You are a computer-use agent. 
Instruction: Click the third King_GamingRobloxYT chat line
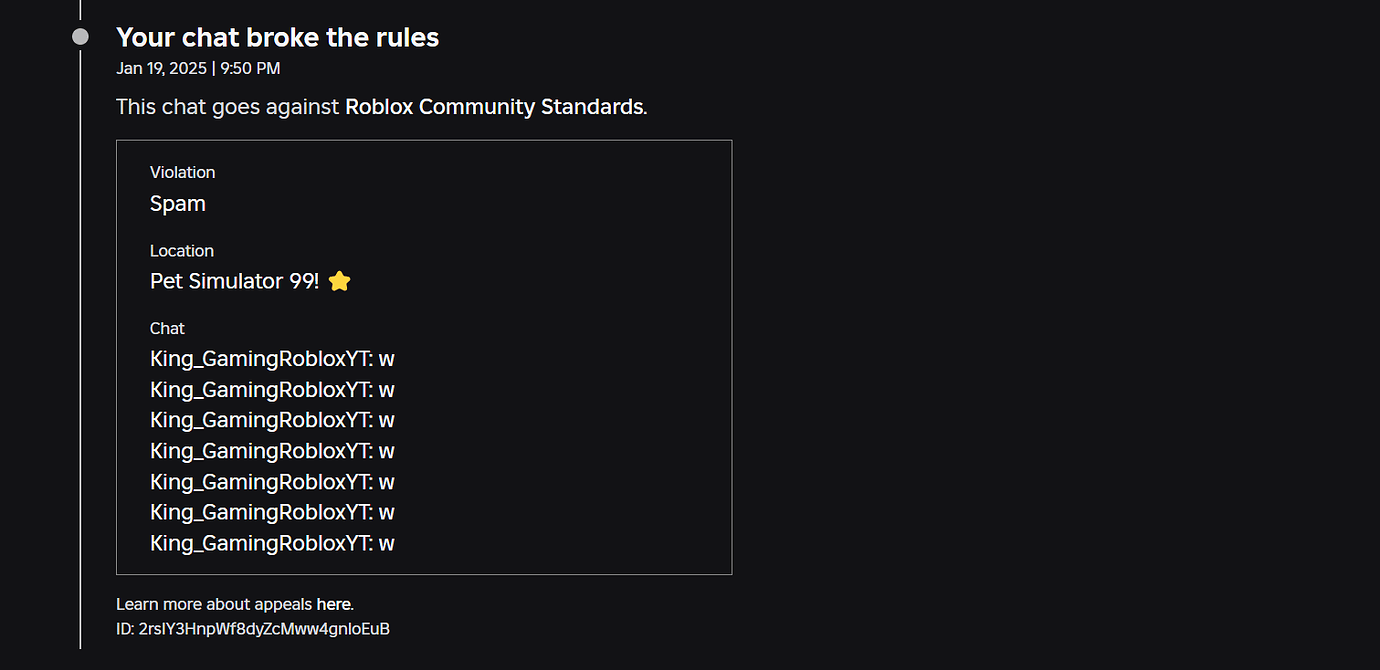272,420
